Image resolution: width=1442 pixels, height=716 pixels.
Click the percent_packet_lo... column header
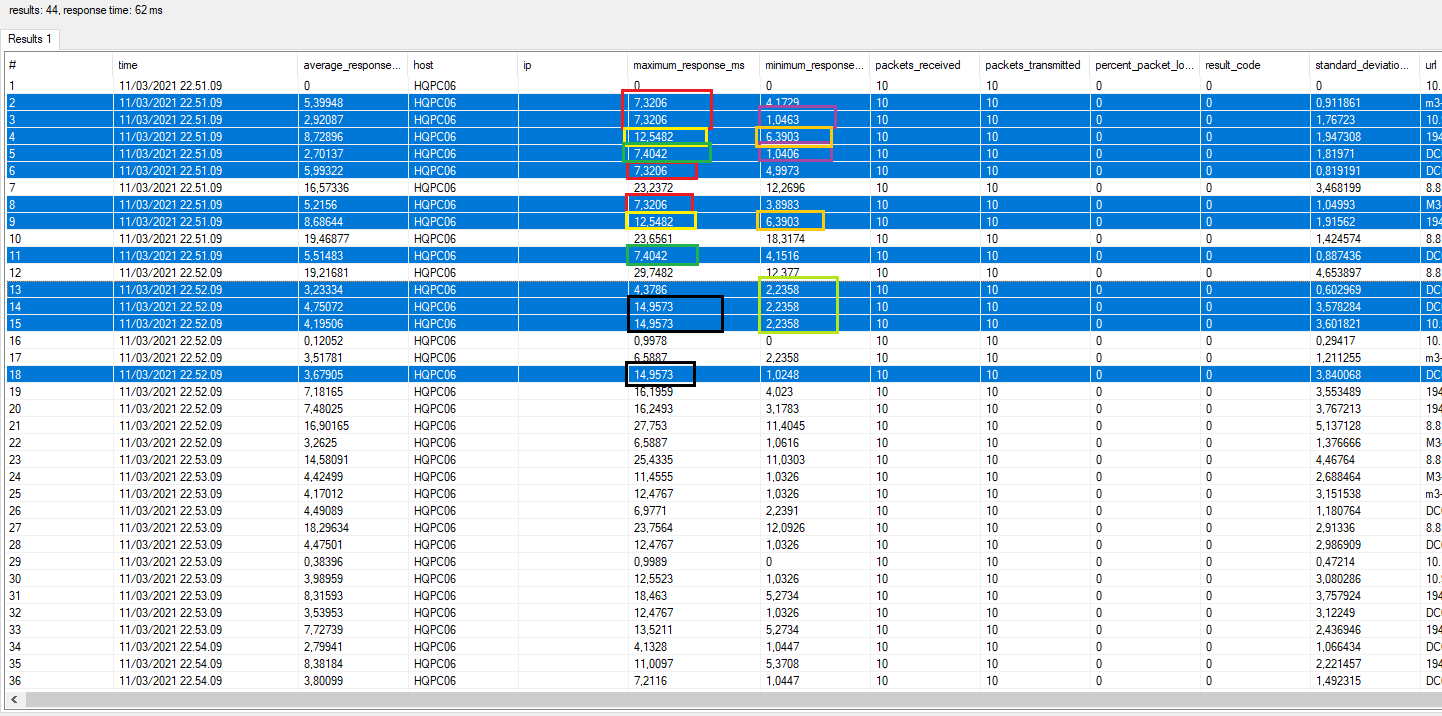[x=1145, y=65]
